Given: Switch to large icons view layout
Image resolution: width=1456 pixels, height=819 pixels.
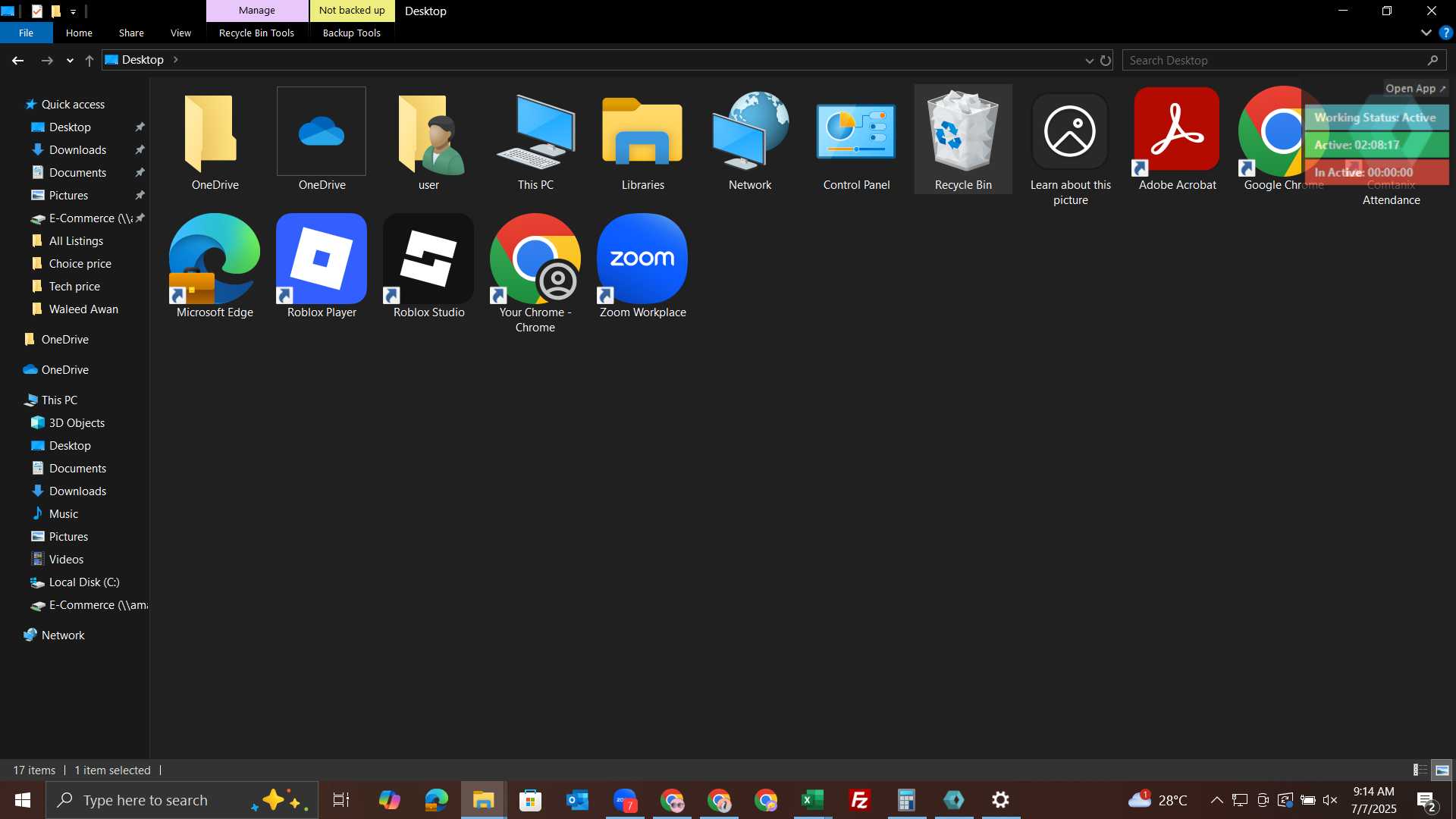Looking at the screenshot, I should point(1442,770).
